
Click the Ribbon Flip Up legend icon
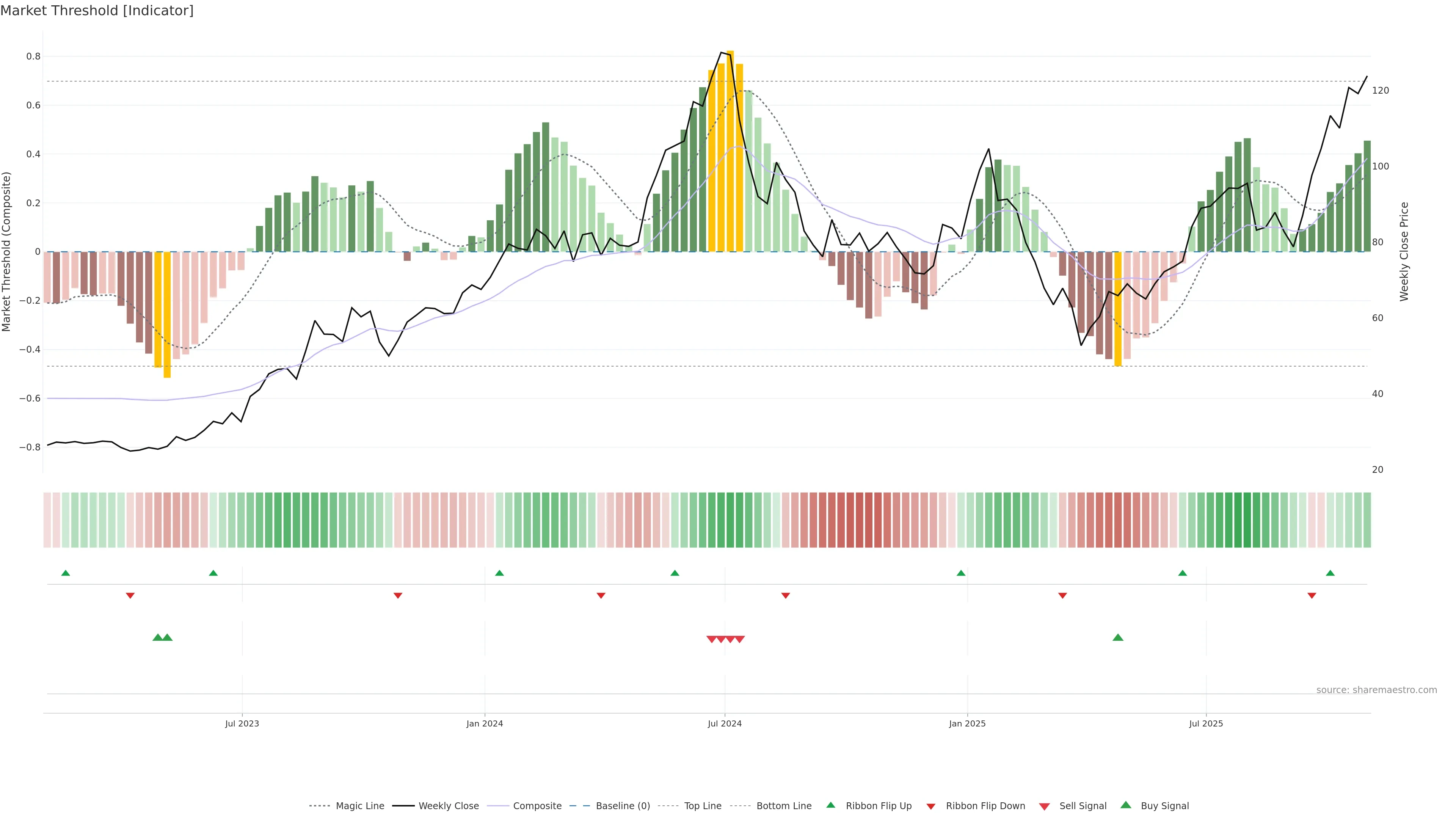tap(830, 805)
